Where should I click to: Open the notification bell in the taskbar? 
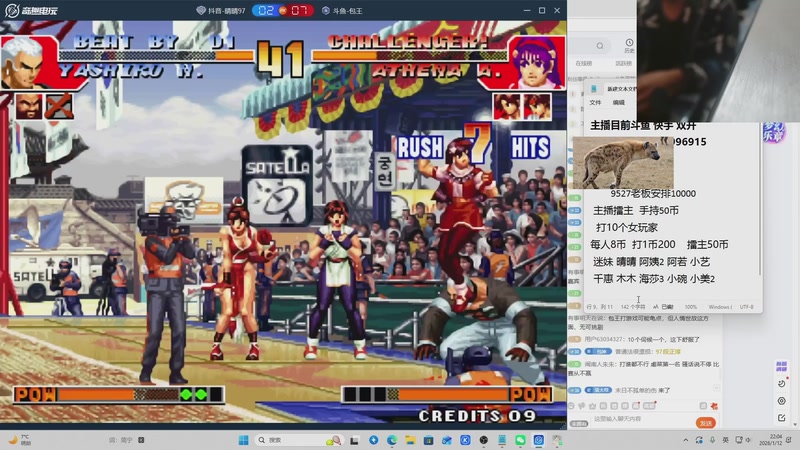pyautogui.click(x=789, y=440)
